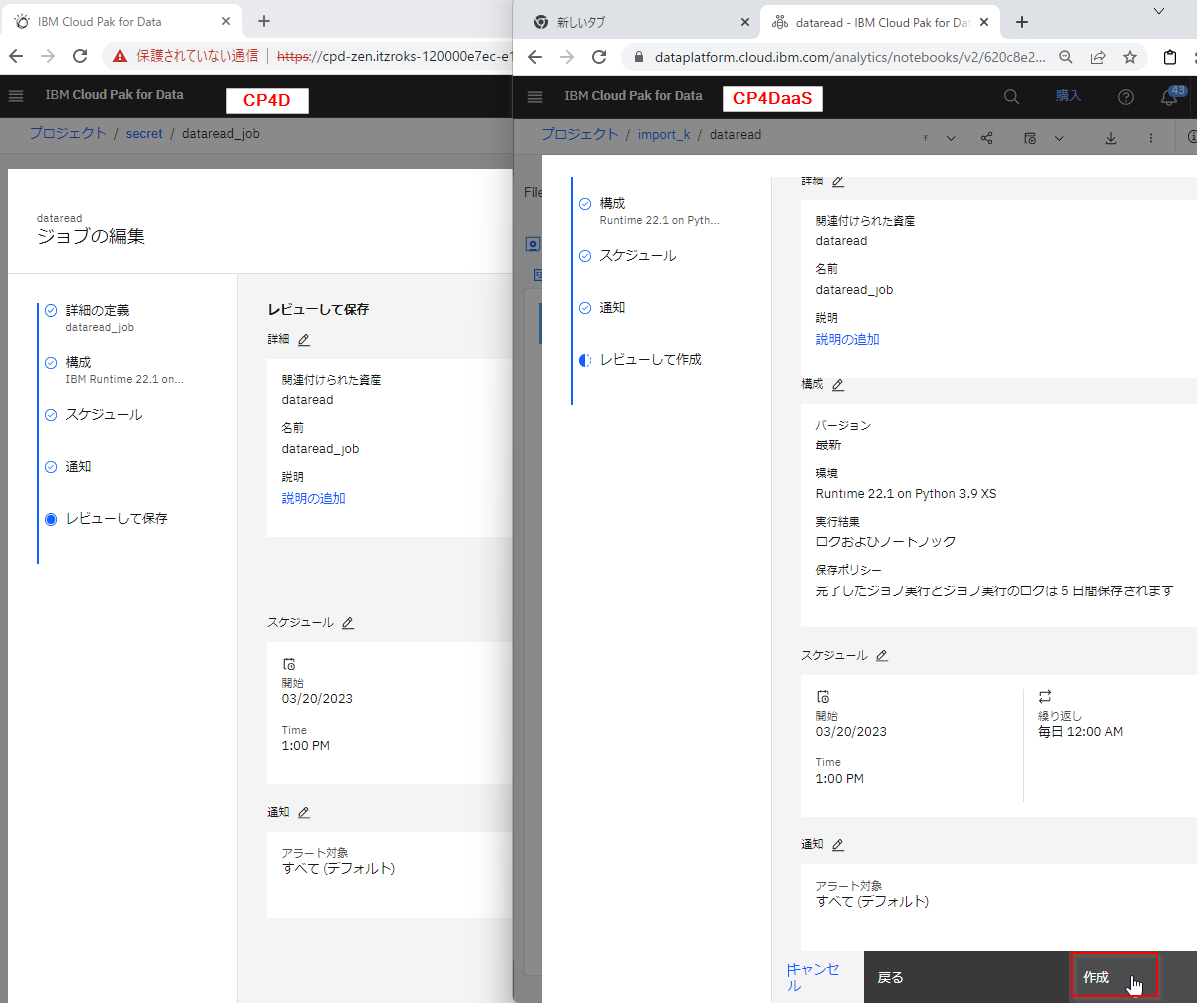The image size is (1197, 1003).
Task: Open tab search chevron in right browser
Action: click(1159, 11)
